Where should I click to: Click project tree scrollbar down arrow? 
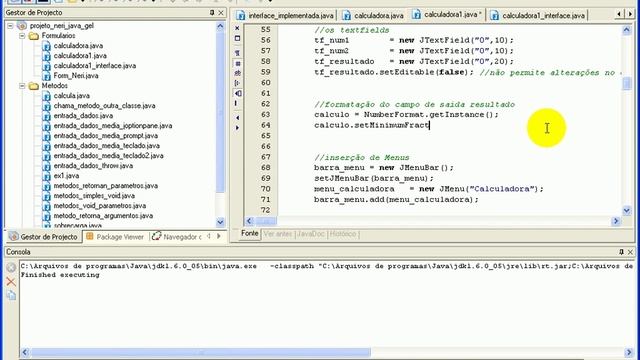(x=220, y=222)
